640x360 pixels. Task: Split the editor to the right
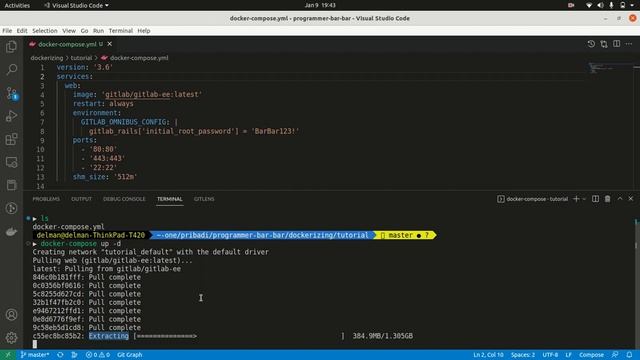point(616,44)
